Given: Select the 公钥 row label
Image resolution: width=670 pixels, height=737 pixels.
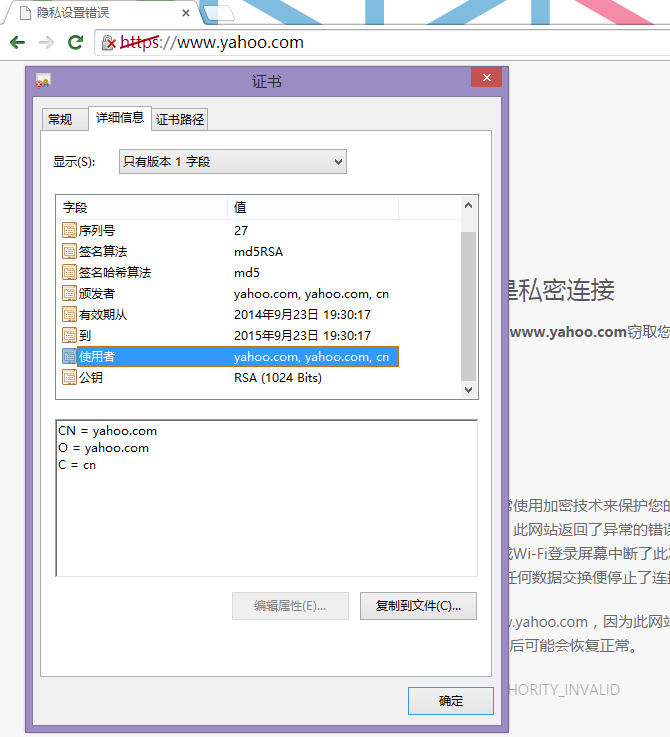Looking at the screenshot, I should pos(91,377).
